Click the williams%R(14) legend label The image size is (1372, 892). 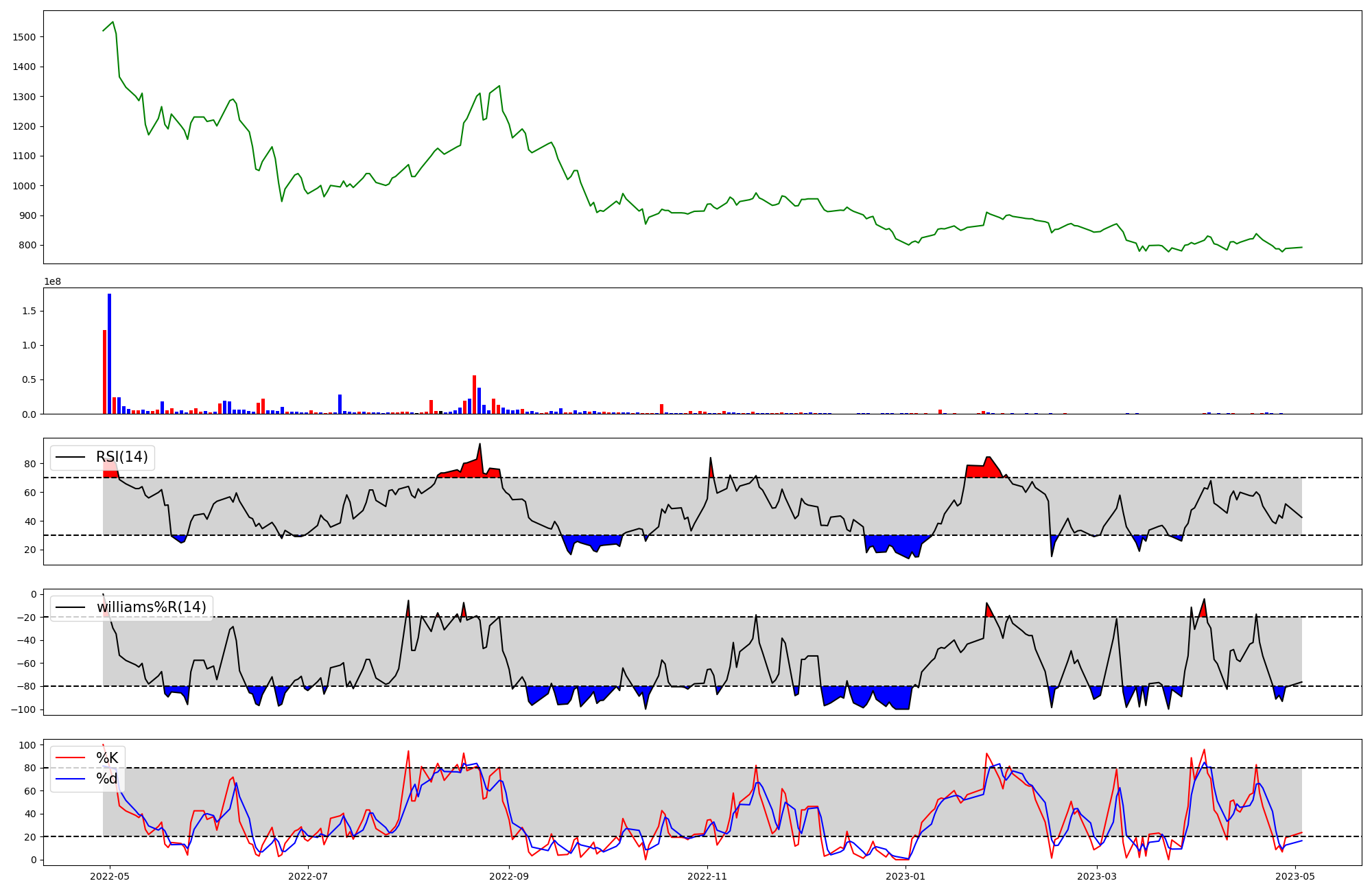(151, 607)
